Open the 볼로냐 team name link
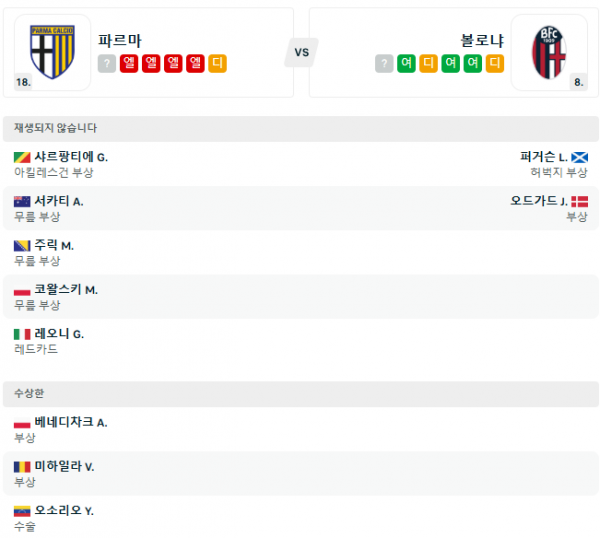 click(481, 41)
